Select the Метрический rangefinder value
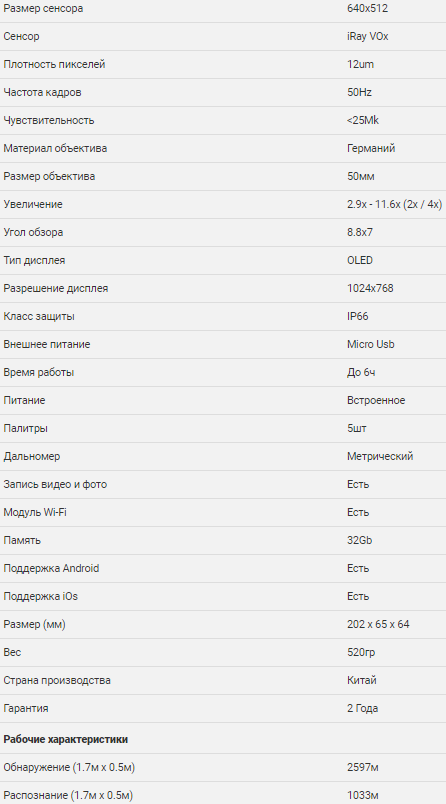Image resolution: width=446 pixels, height=804 pixels. click(x=380, y=456)
